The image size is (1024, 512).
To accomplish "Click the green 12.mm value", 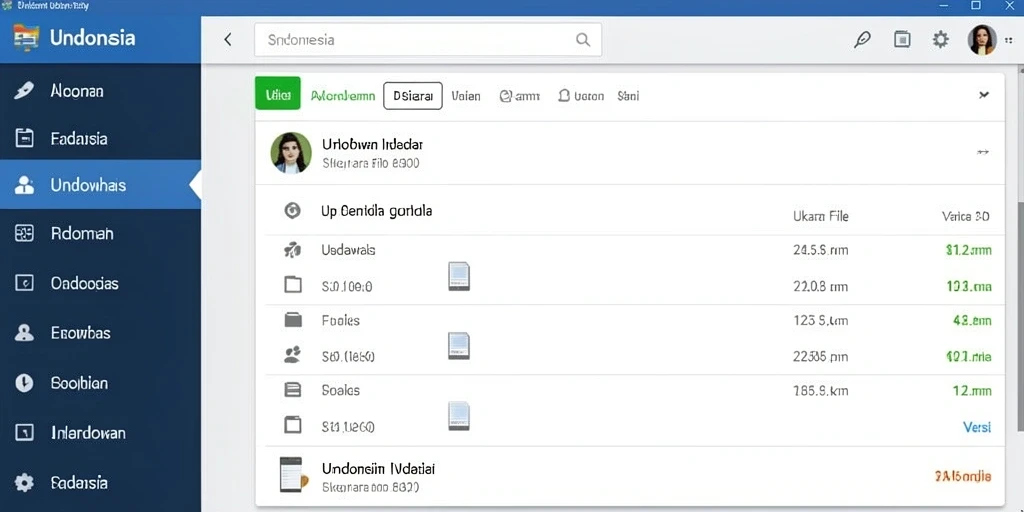I will point(971,391).
